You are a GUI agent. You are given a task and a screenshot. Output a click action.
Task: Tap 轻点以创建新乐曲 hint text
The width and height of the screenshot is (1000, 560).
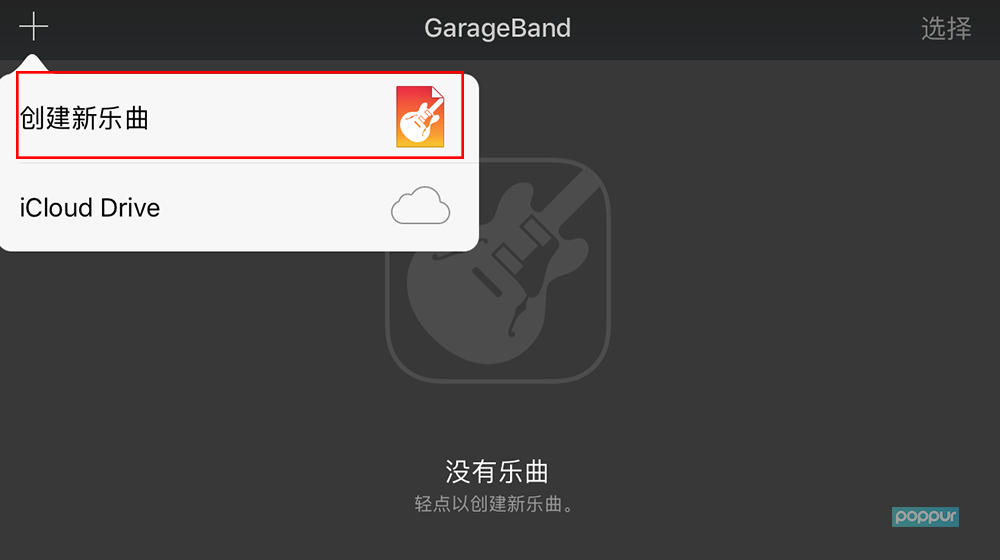coord(494,504)
